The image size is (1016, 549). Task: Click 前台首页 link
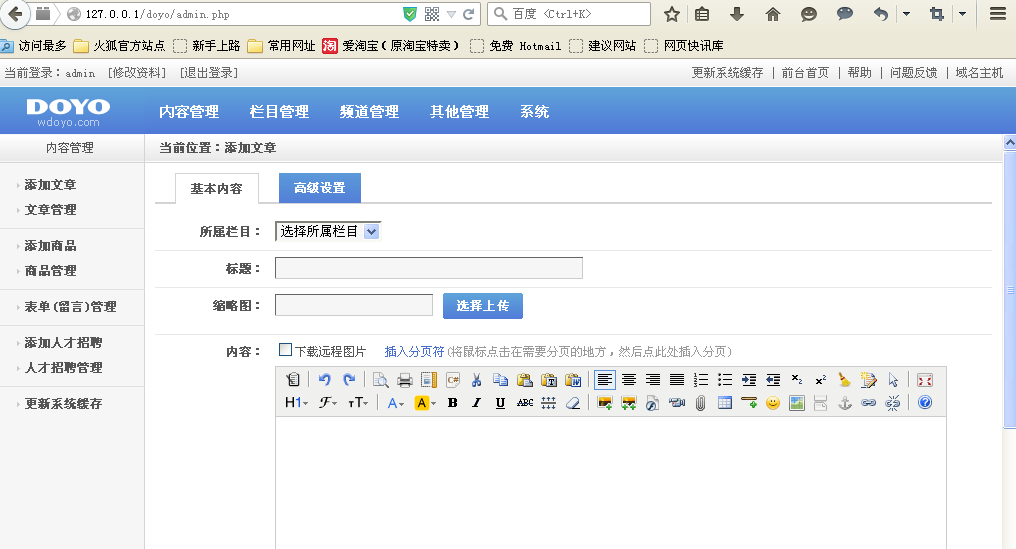point(805,73)
